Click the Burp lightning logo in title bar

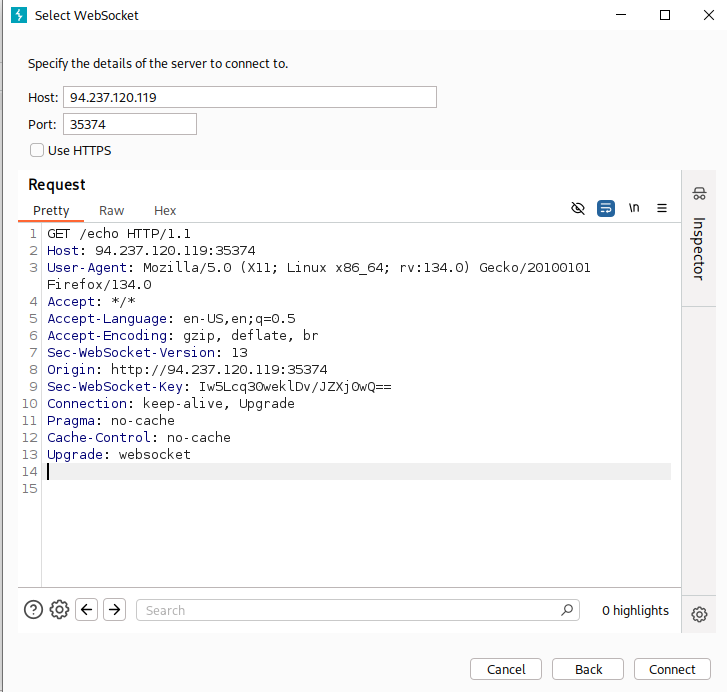pyautogui.click(x=18, y=16)
